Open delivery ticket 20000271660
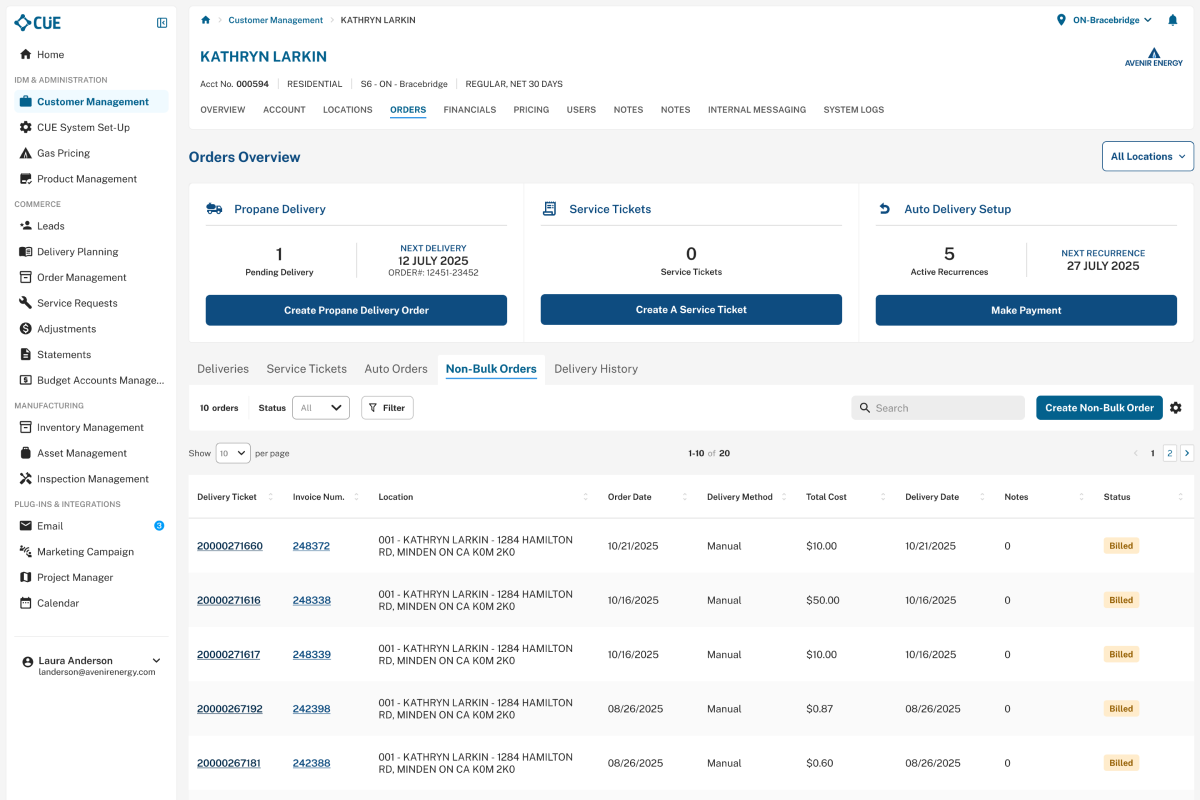The image size is (1200, 800). [x=230, y=546]
